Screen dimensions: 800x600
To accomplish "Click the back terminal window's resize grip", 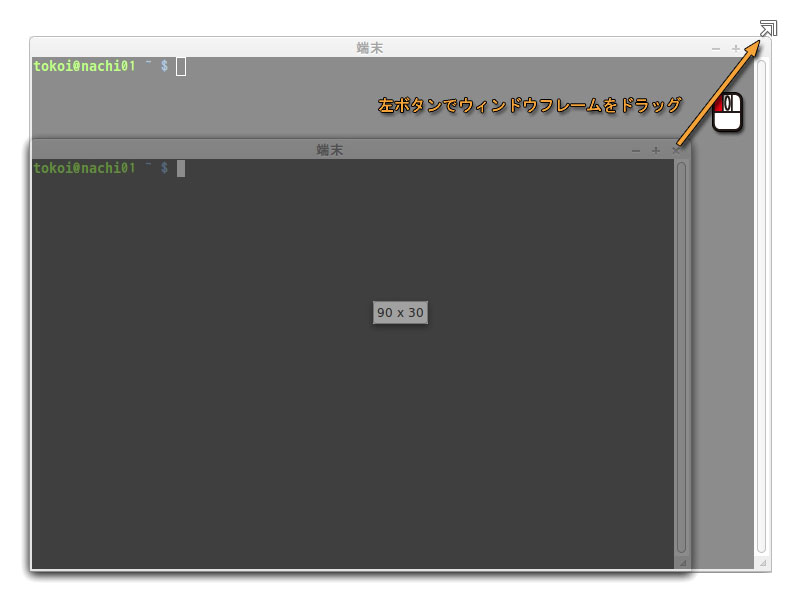I will (762, 564).
